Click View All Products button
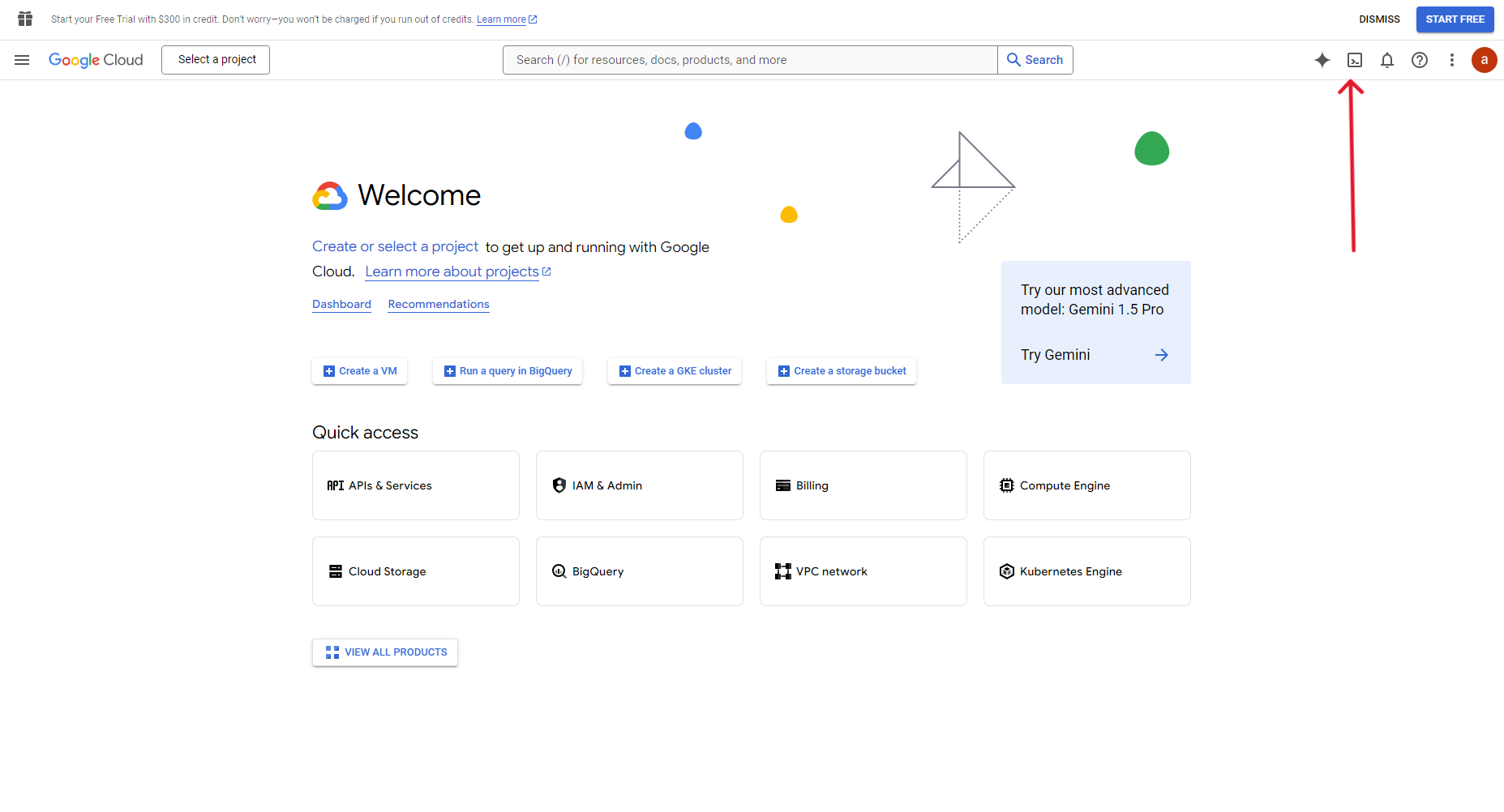 [385, 652]
